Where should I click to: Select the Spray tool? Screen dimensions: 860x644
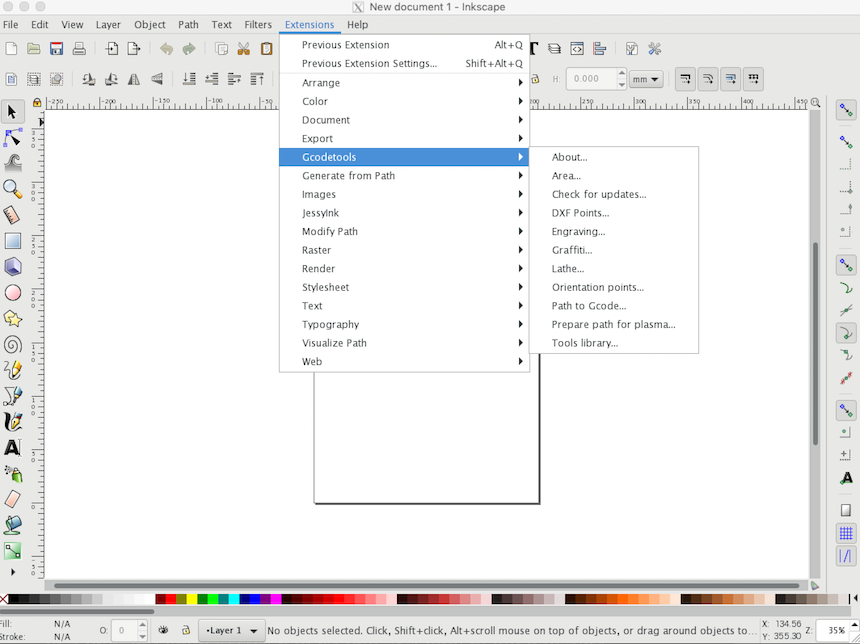point(12,473)
